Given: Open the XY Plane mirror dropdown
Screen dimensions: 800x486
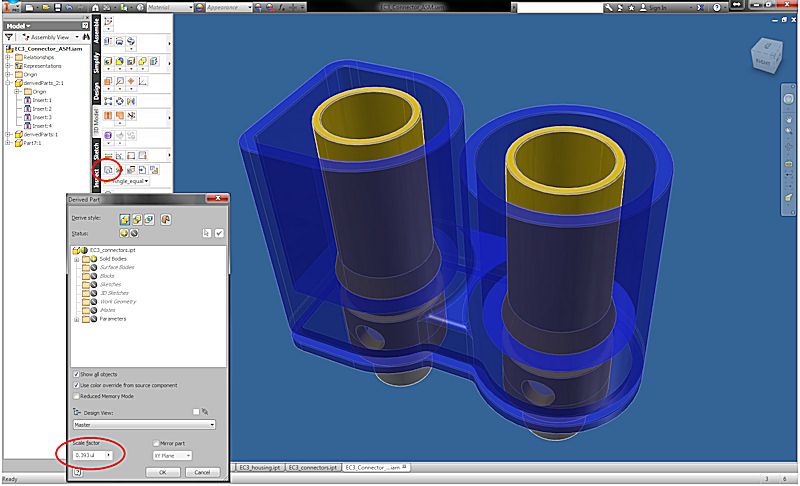Looking at the screenshot, I should click(172, 455).
